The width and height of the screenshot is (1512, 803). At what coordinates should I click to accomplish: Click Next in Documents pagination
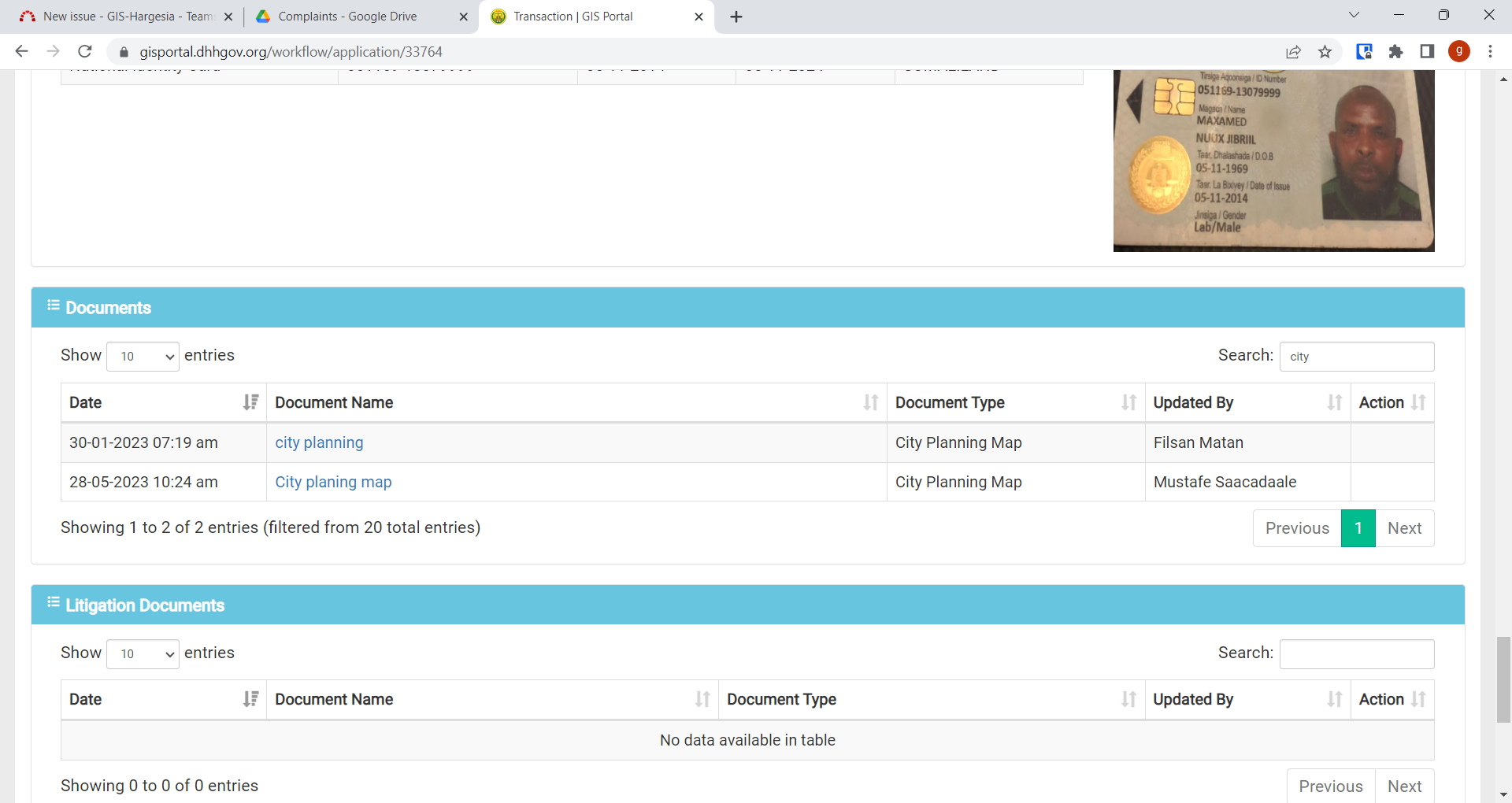click(1405, 528)
